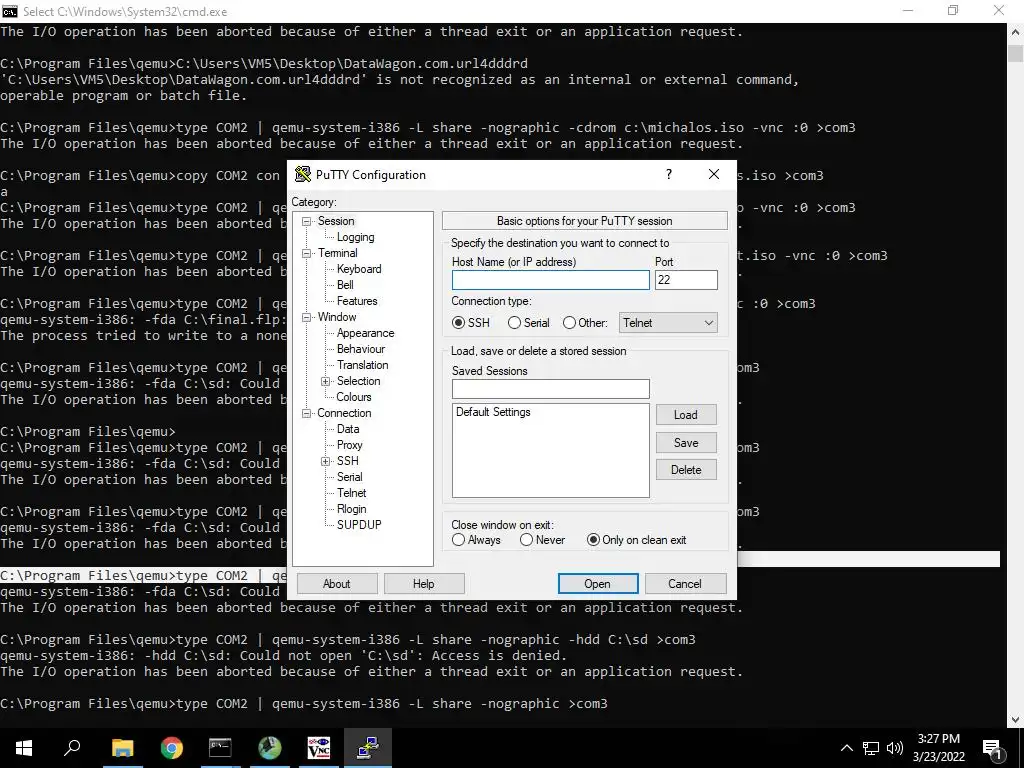Select Session category
1024x768 pixels.
[x=336, y=221]
